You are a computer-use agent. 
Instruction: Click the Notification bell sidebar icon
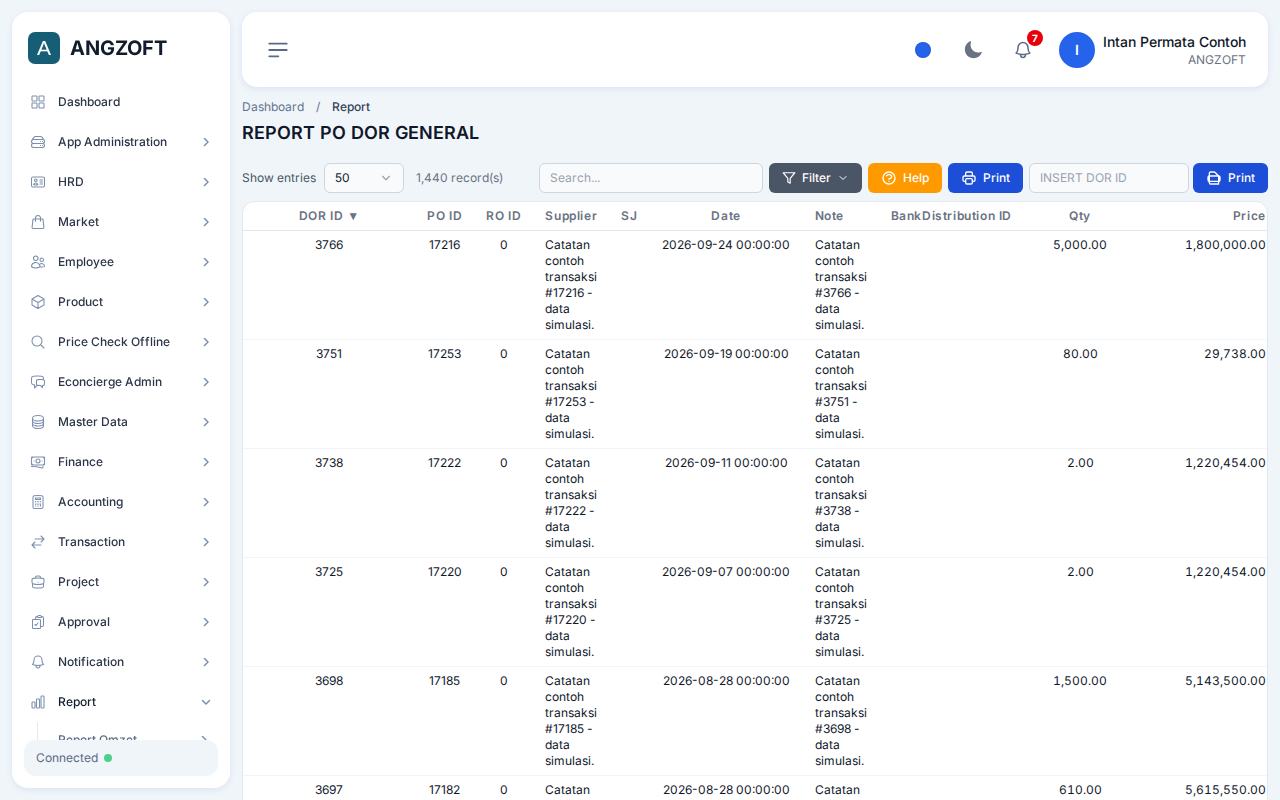coord(38,662)
